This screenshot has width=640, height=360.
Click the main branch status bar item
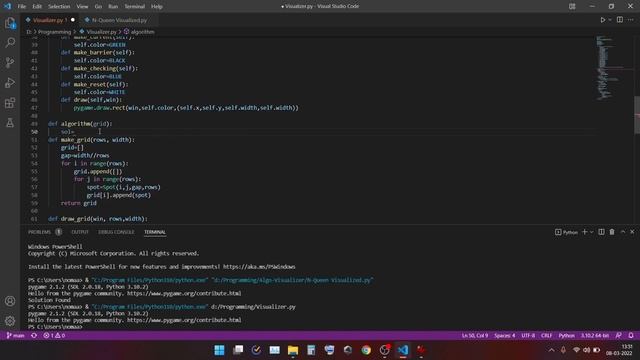(16, 336)
